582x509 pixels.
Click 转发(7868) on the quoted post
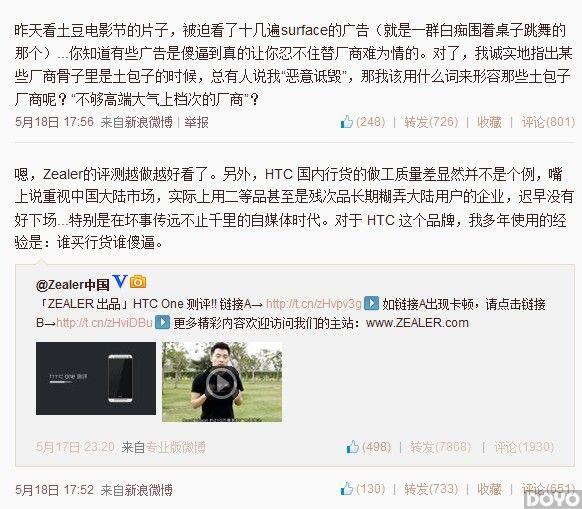(x=440, y=447)
